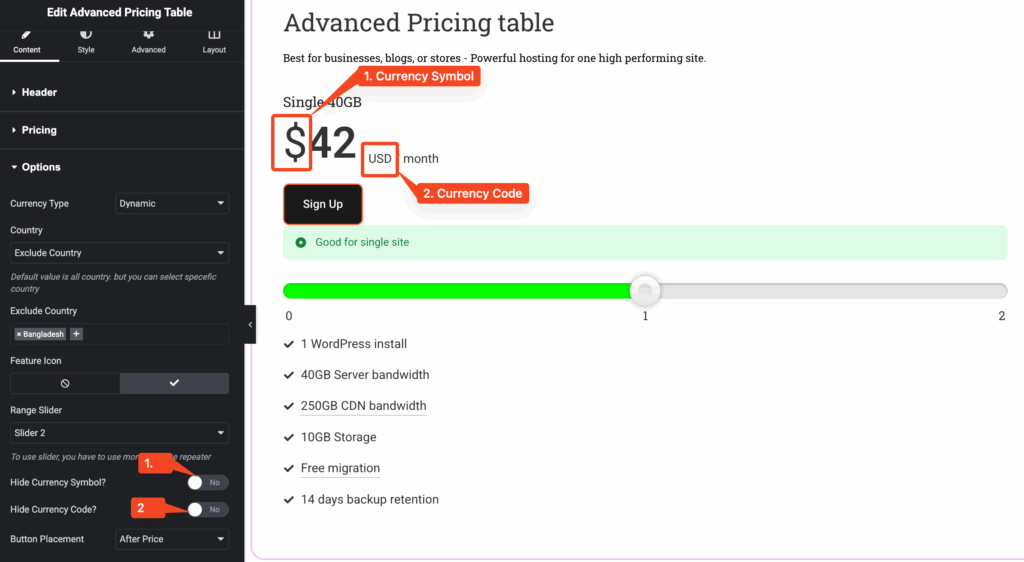Select the checkmark feature icon option

coord(174,383)
